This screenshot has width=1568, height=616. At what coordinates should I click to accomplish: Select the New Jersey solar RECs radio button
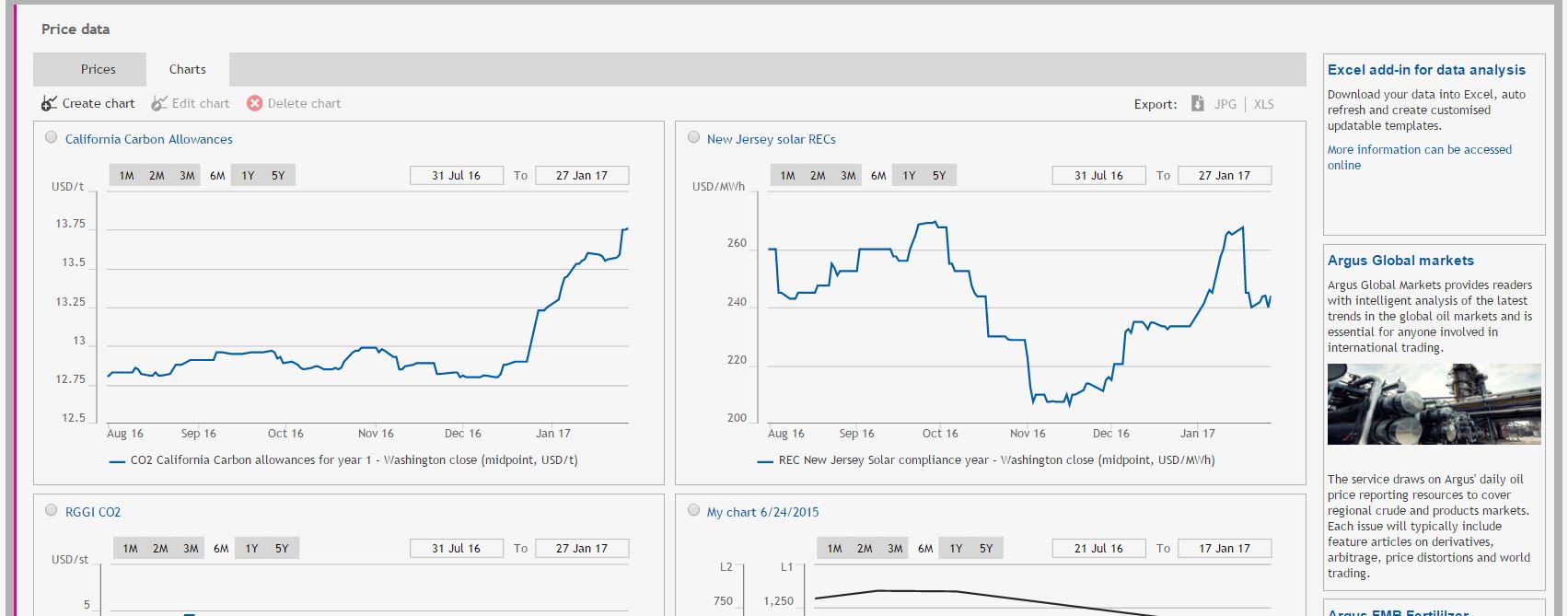pos(694,137)
